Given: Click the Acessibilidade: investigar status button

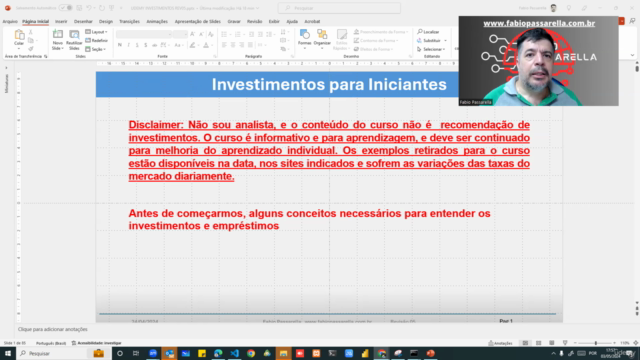Looking at the screenshot, I should click(x=97, y=343).
